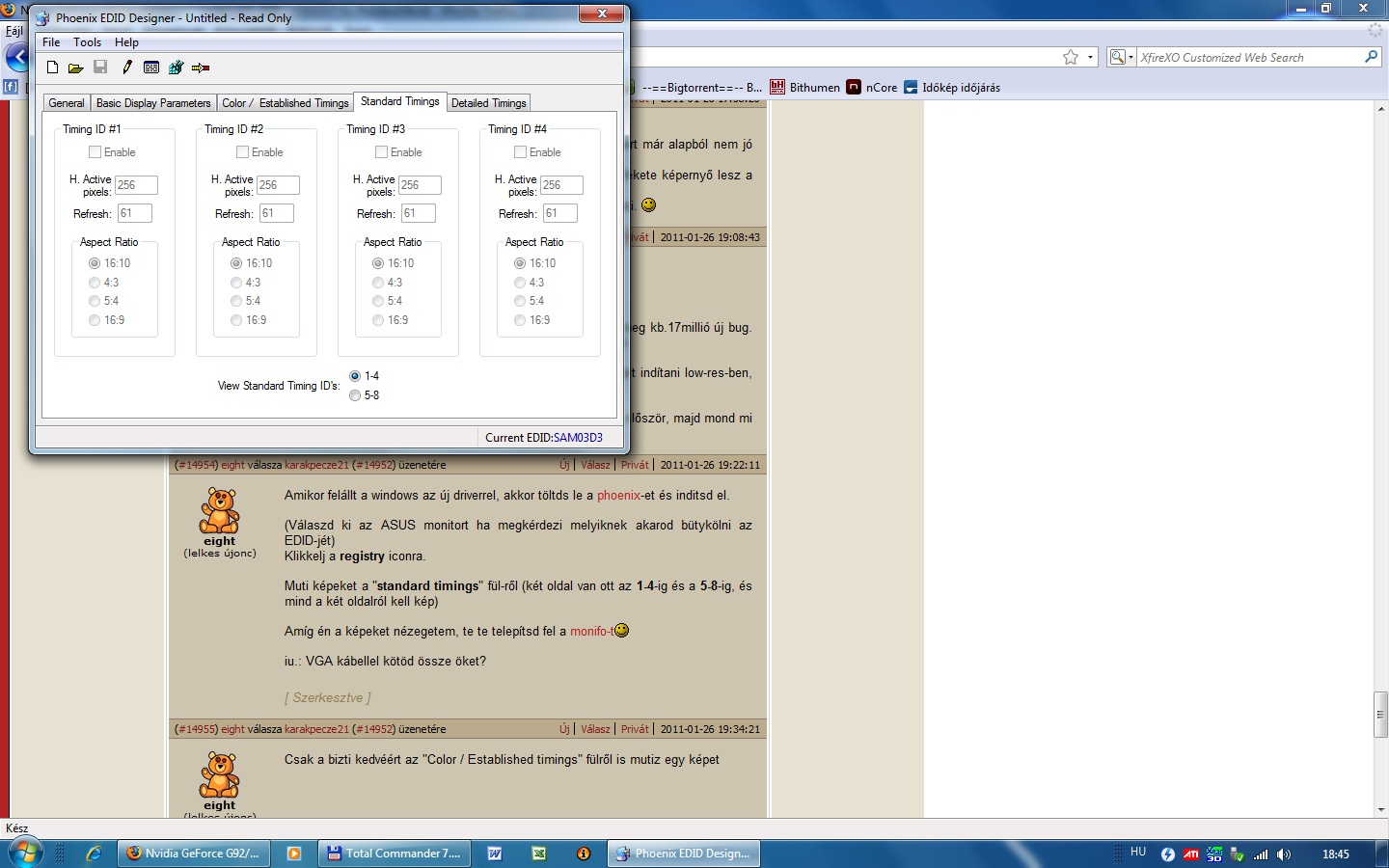
Task: Click Privát on the 19:34:21 post
Action: click(x=635, y=729)
